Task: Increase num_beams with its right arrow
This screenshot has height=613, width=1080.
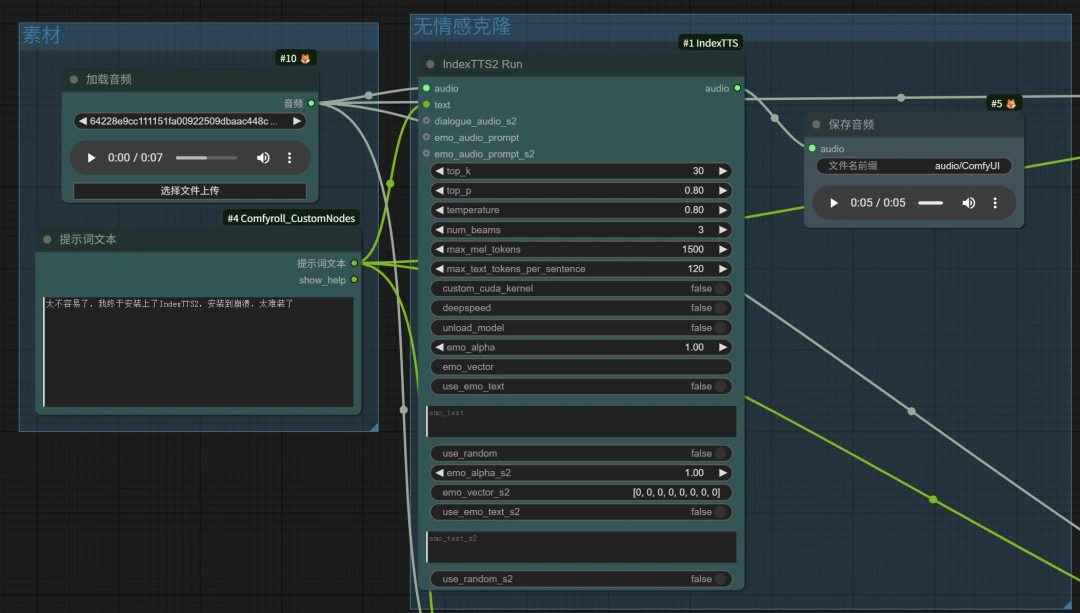Action: (x=723, y=230)
